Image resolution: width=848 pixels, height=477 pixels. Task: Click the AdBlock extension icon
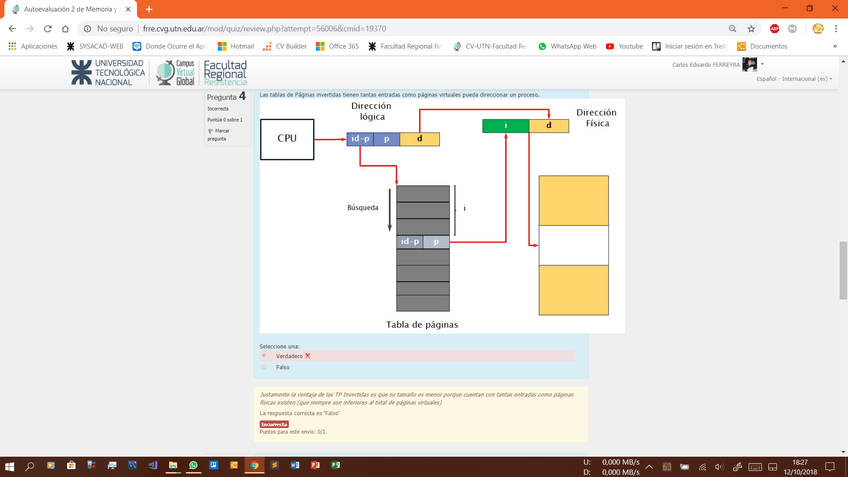(774, 29)
